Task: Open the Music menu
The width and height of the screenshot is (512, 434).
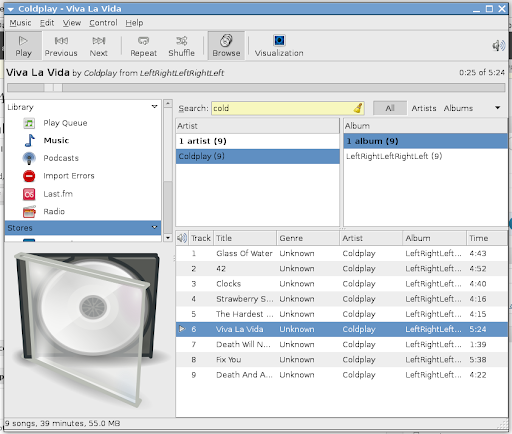Action: 20,23
